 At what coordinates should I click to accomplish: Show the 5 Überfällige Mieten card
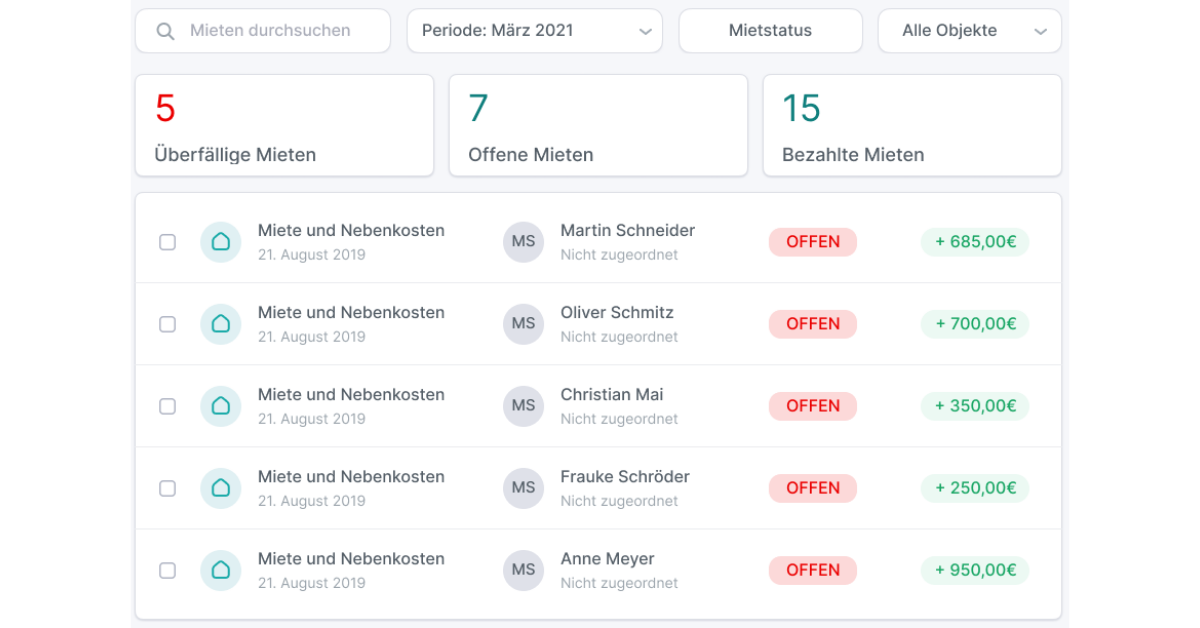point(285,126)
